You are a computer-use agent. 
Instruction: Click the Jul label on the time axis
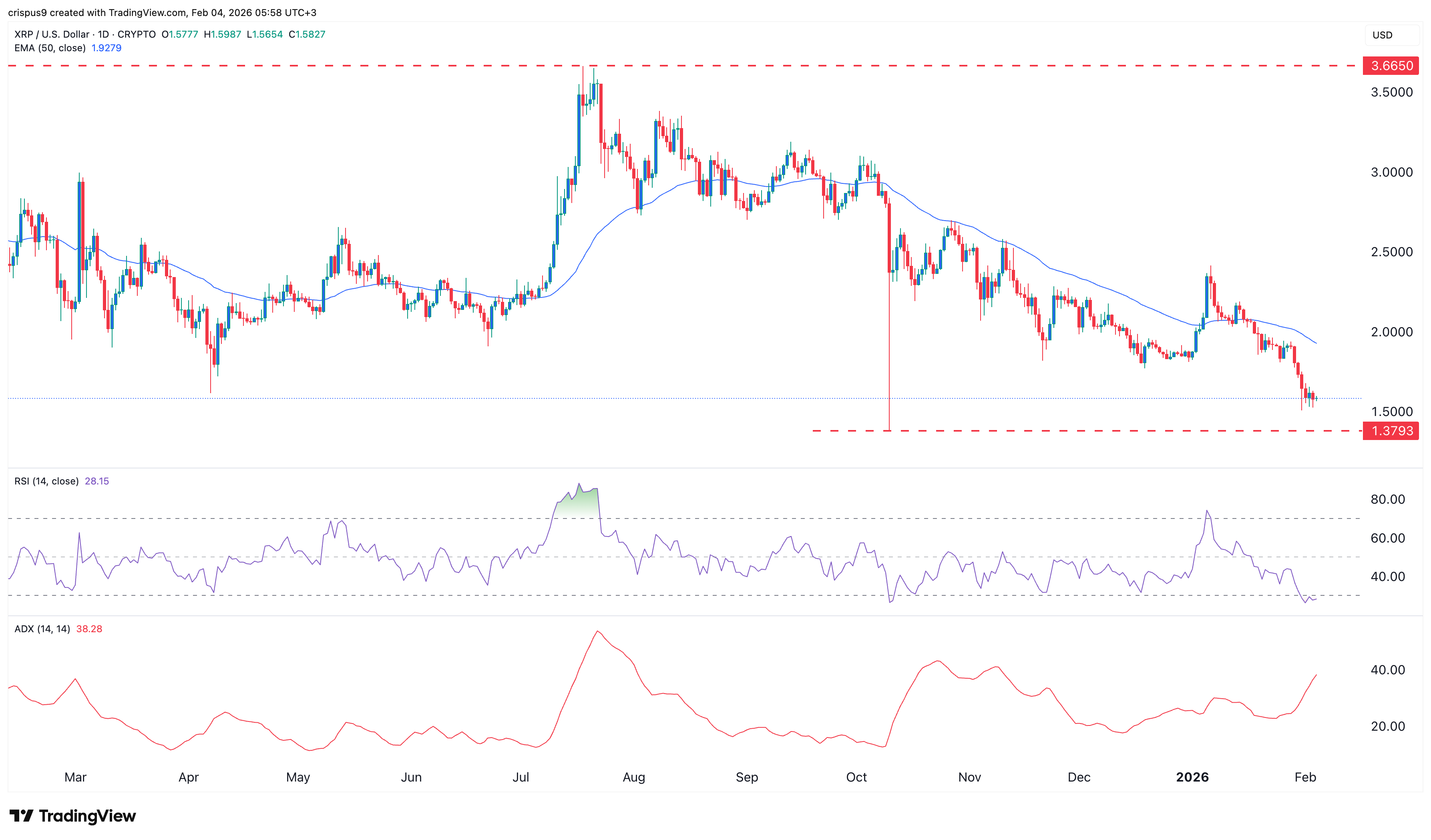click(521, 778)
